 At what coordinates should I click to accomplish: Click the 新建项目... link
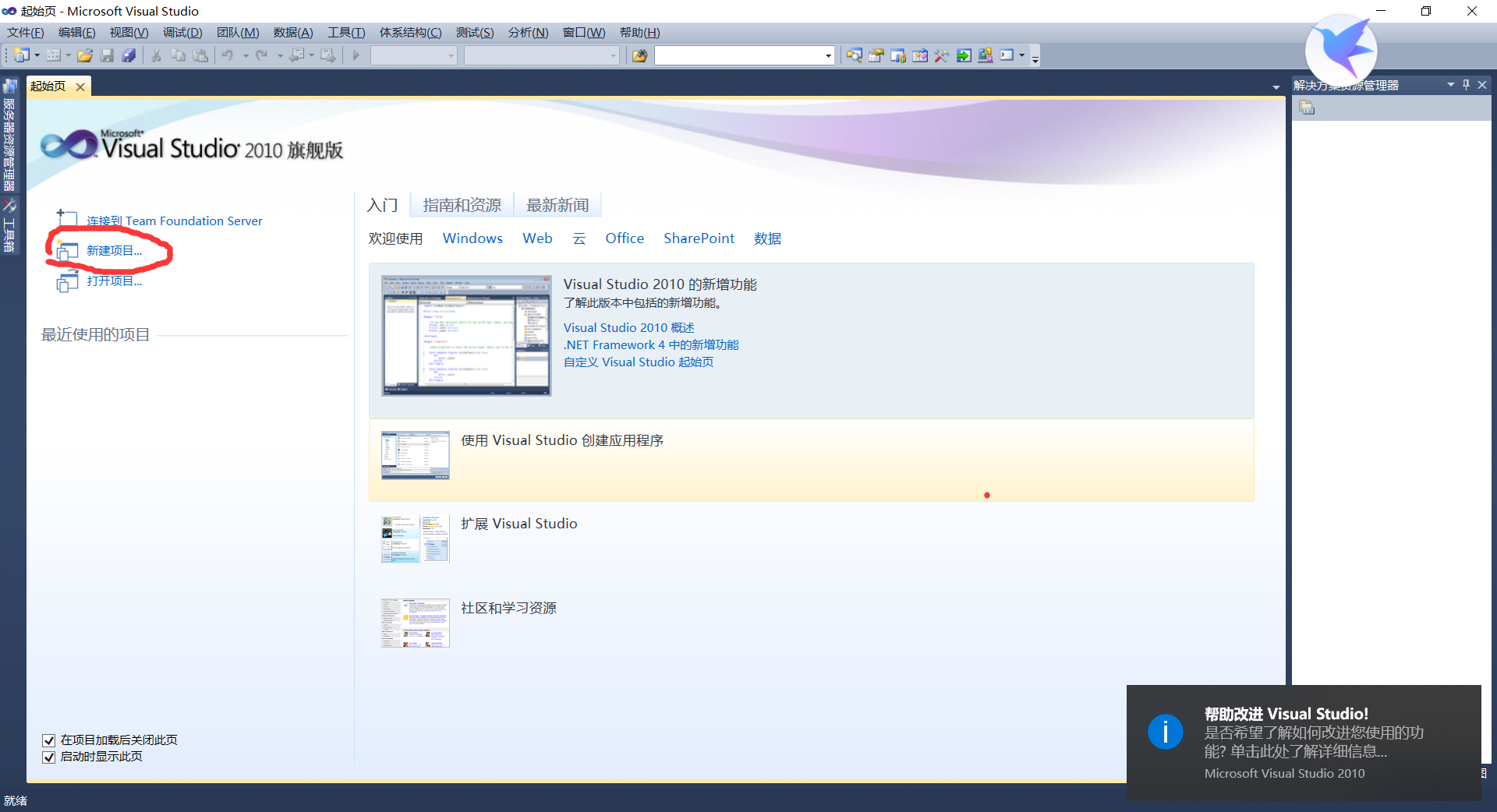click(114, 251)
